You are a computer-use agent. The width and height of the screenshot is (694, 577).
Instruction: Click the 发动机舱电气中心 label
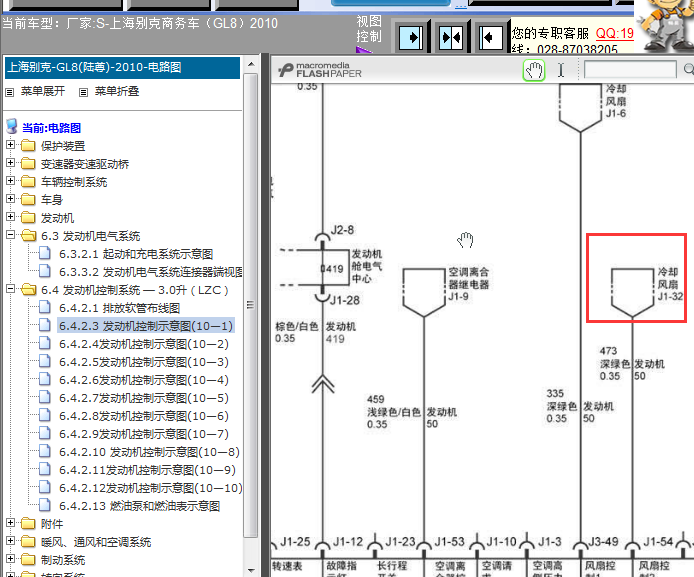coord(366,266)
